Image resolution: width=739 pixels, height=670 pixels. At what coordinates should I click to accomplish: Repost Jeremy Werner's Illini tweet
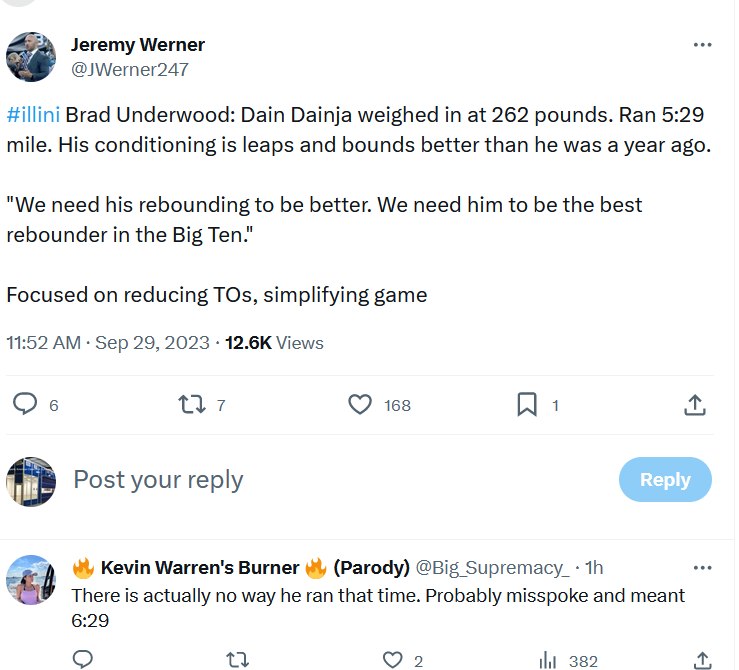(191, 405)
